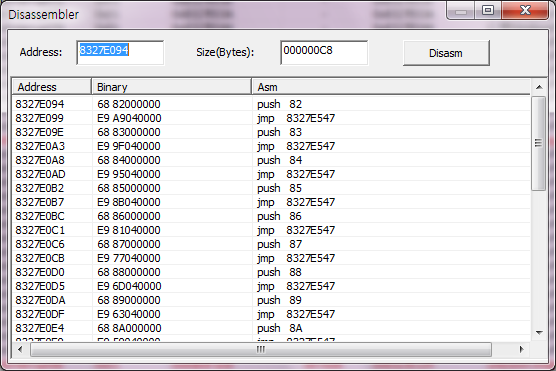Click binary value E9 9F040000
Viewport: 556px width, 371px height.
(129, 146)
